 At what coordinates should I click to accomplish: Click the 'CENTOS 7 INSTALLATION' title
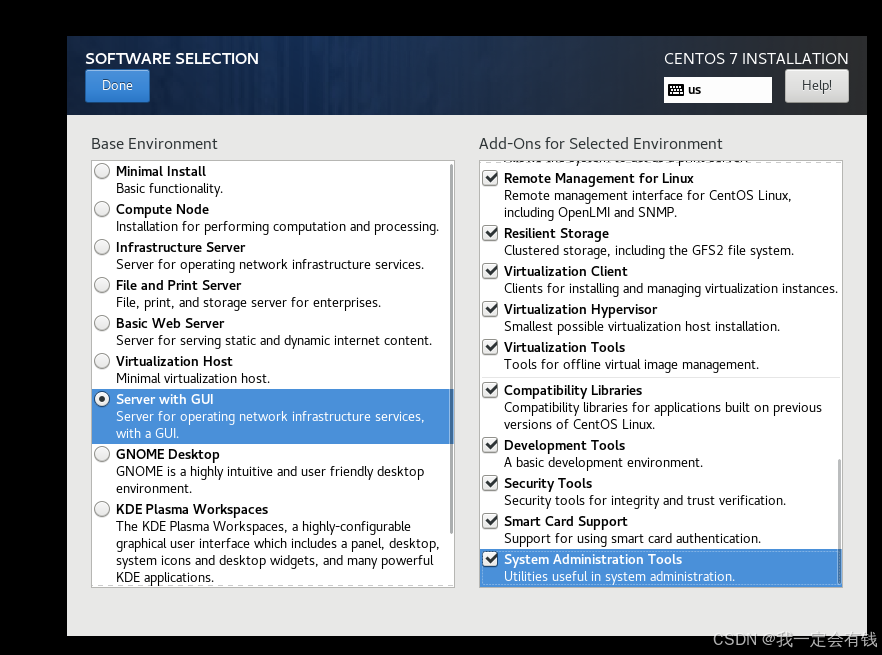coord(756,59)
